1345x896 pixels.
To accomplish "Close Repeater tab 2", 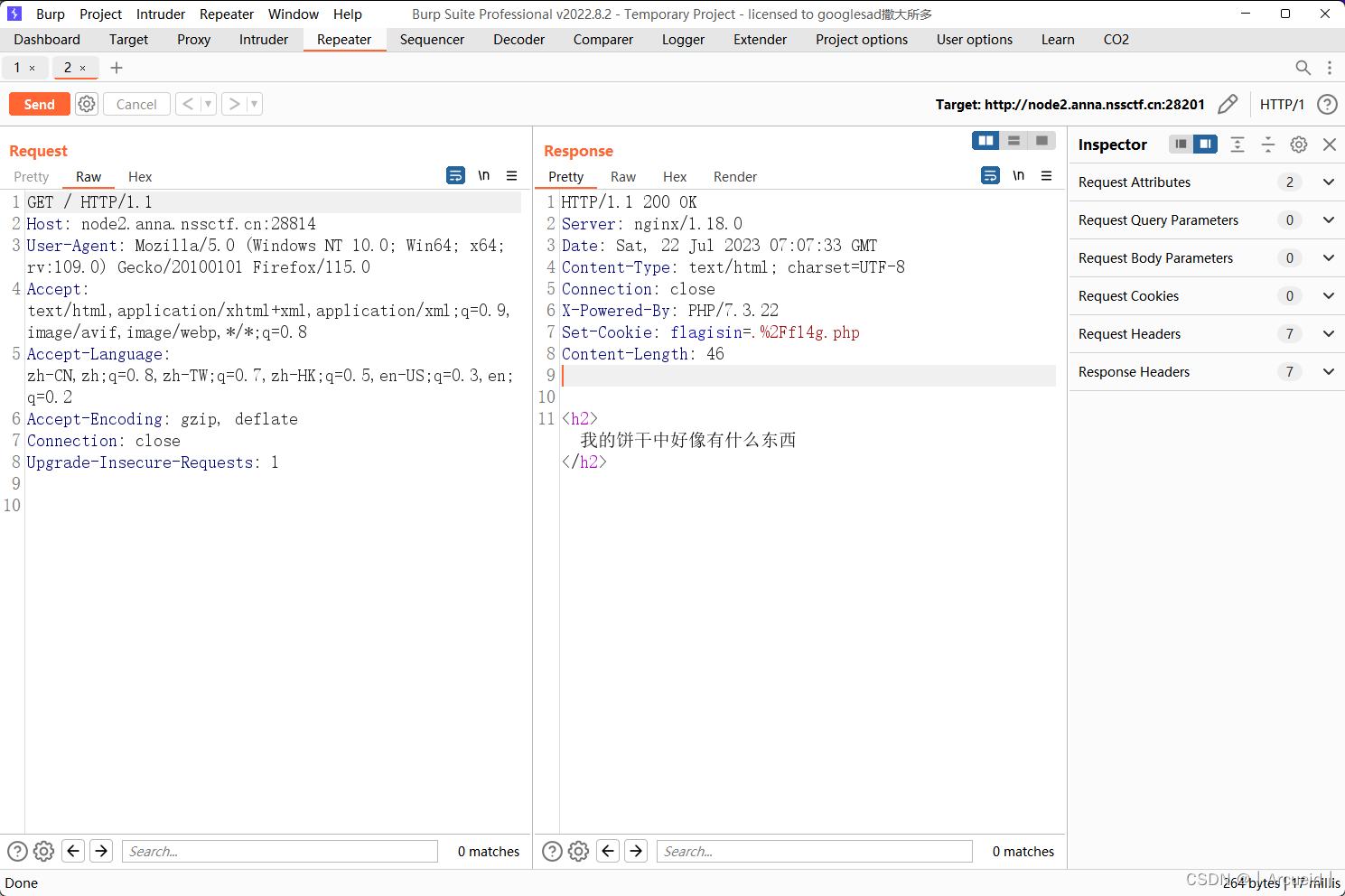I will [83, 68].
